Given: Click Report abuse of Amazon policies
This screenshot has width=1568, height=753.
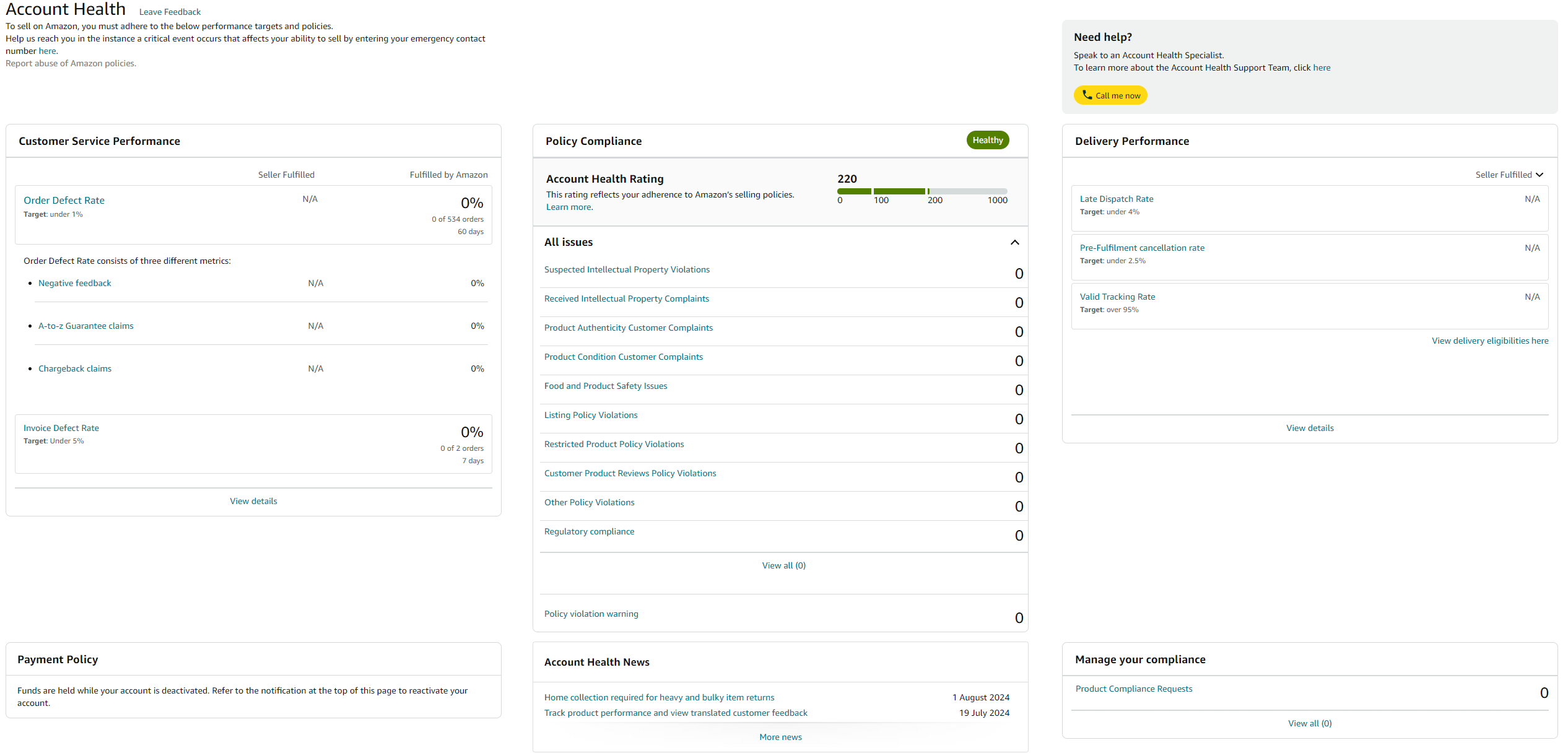Looking at the screenshot, I should 71,63.
